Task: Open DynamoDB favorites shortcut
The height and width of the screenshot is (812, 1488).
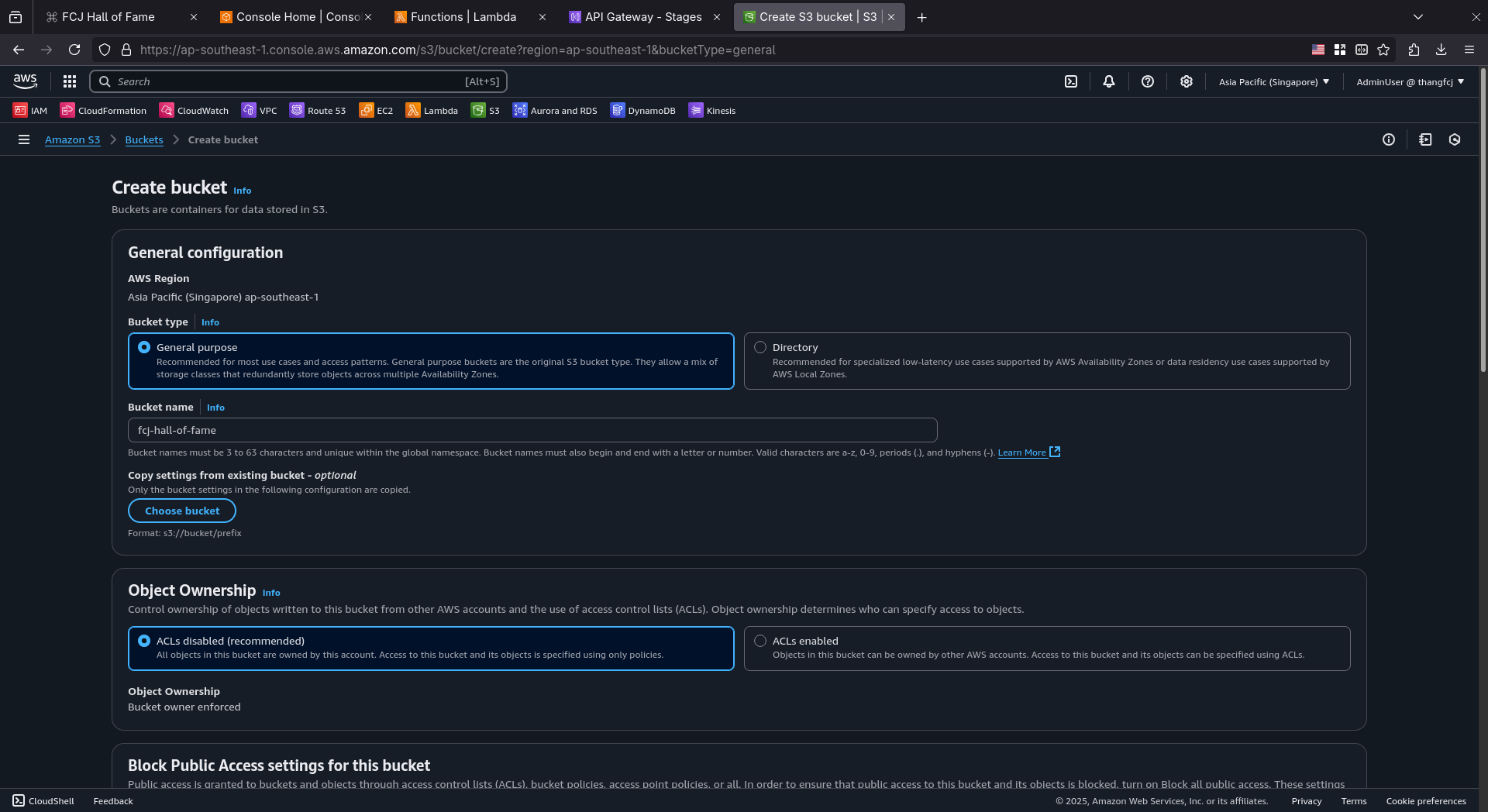Action: tap(642, 111)
